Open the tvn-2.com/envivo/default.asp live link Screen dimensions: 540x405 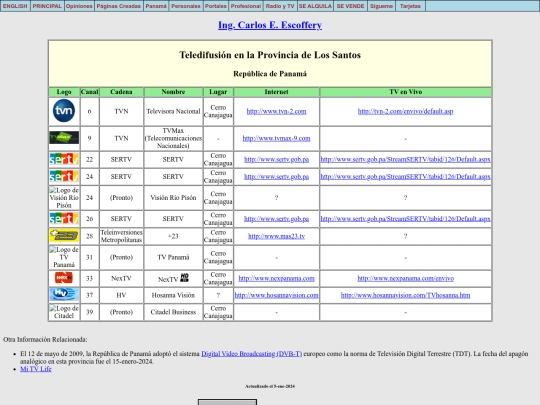[x=405, y=111]
